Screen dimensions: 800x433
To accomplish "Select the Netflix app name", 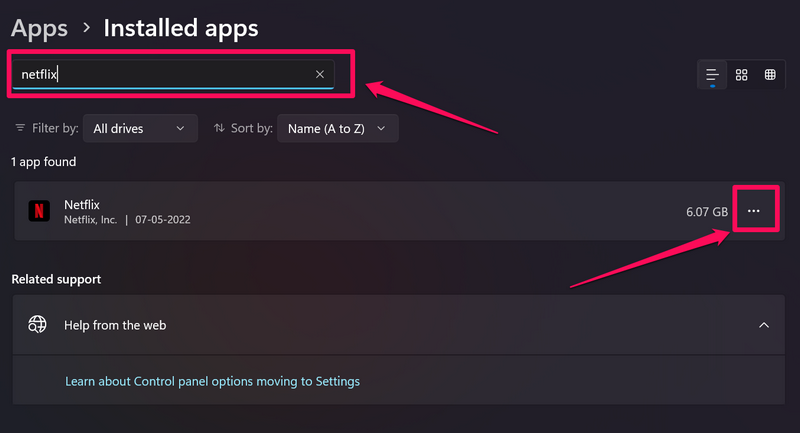I will click(82, 205).
